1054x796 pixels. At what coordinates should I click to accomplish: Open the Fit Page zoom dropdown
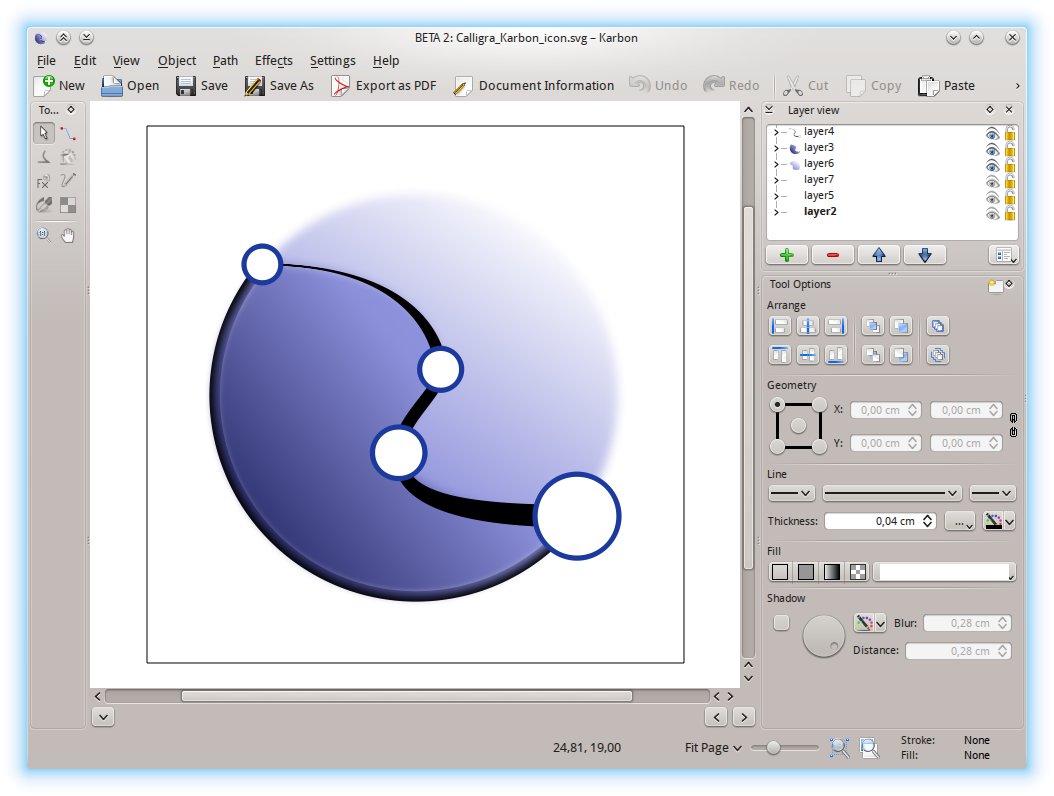click(713, 748)
